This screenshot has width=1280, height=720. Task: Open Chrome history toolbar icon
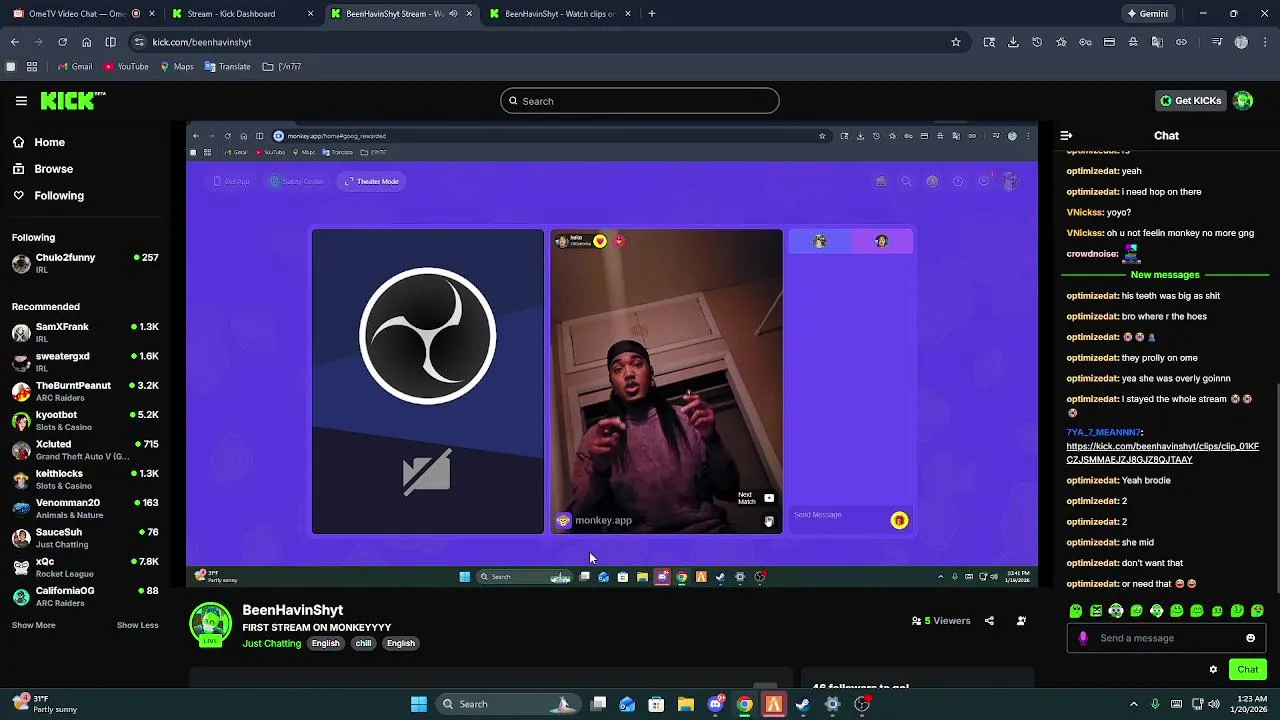(x=1037, y=42)
